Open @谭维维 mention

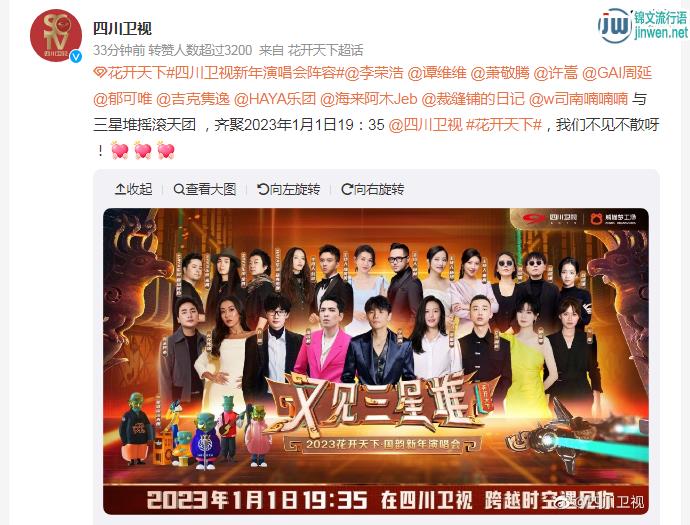tap(437, 73)
